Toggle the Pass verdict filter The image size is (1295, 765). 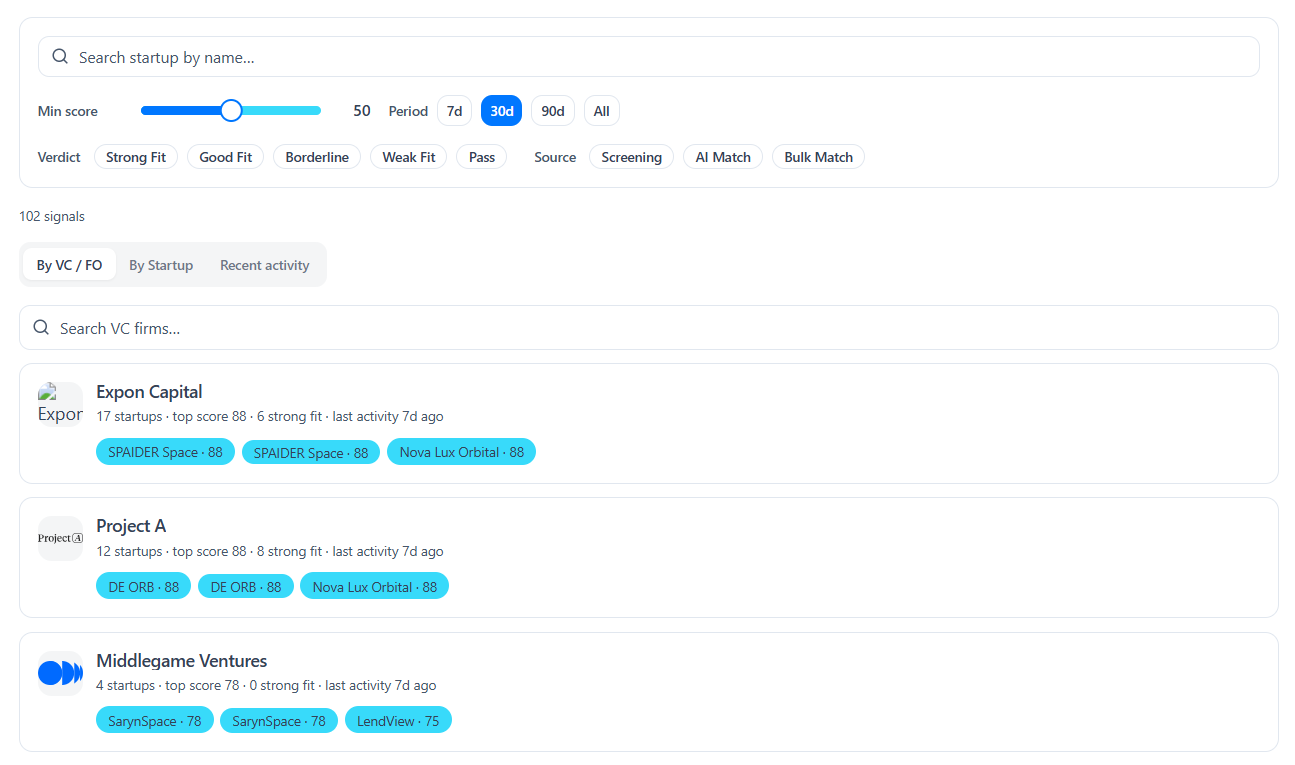pyautogui.click(x=482, y=157)
